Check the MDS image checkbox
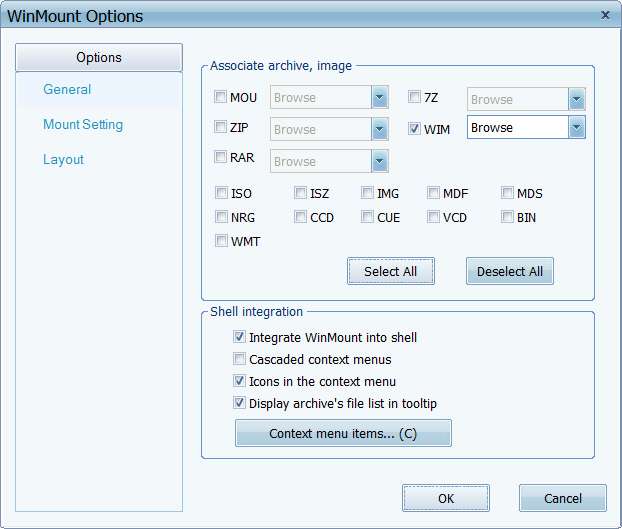Image resolution: width=622 pixels, height=529 pixels. [507, 193]
